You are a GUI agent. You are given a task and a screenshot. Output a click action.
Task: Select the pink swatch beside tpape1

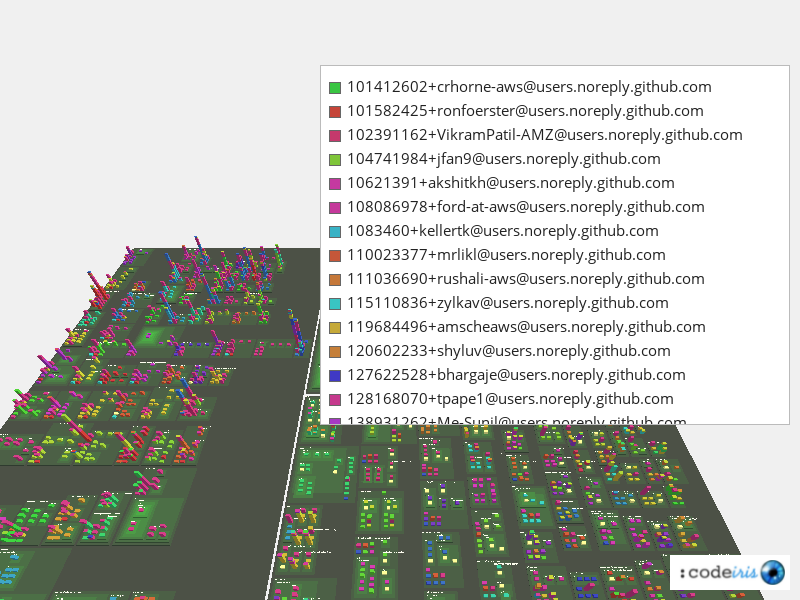(x=335, y=399)
